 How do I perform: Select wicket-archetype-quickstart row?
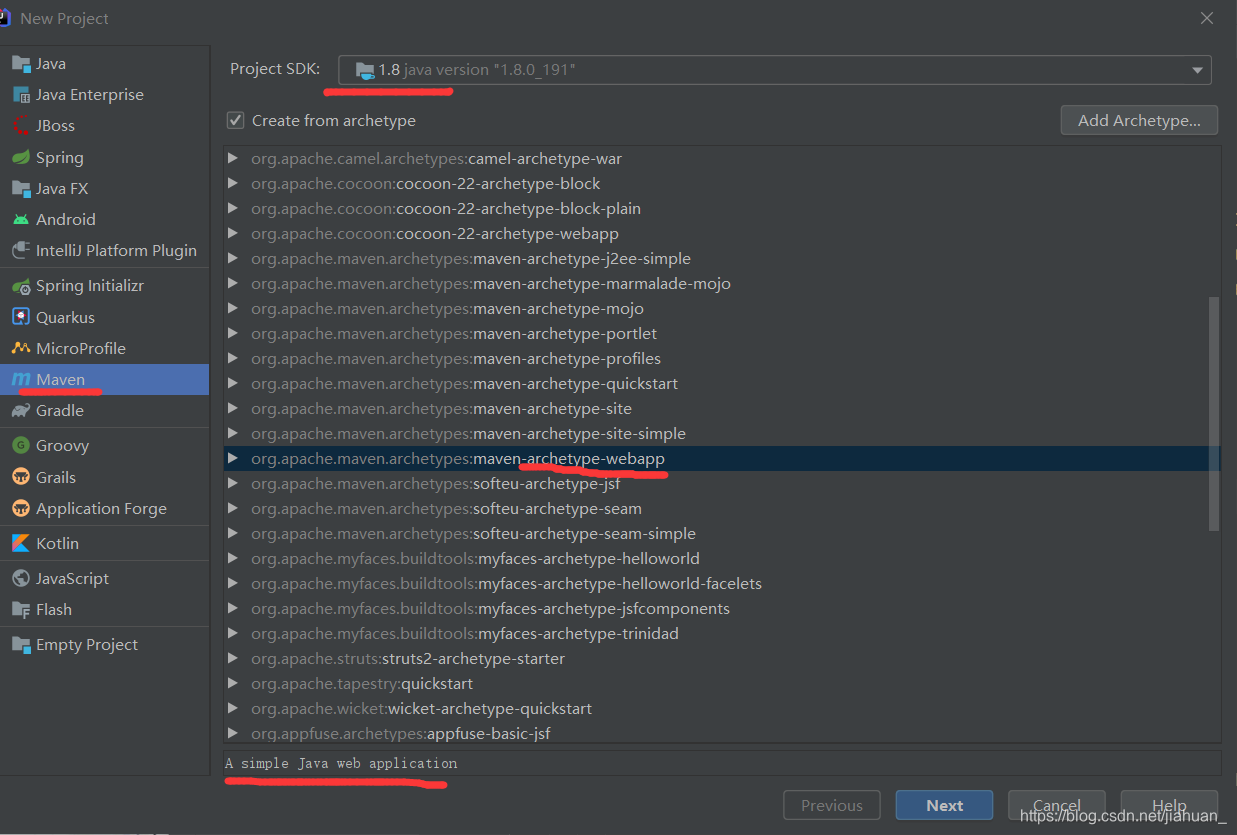(x=721, y=709)
